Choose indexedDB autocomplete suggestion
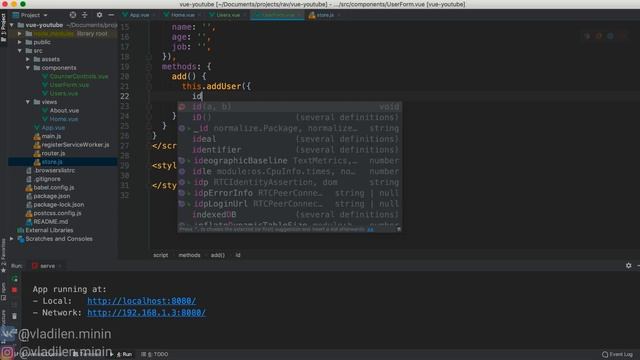This screenshot has height=360, width=640. [289, 215]
